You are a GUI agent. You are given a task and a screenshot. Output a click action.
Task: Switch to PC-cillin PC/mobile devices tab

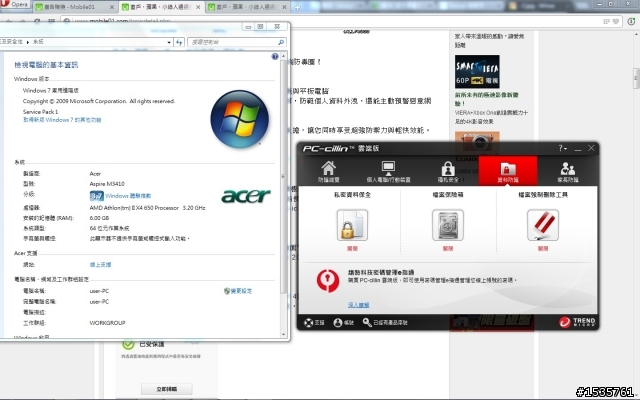[x=388, y=171]
